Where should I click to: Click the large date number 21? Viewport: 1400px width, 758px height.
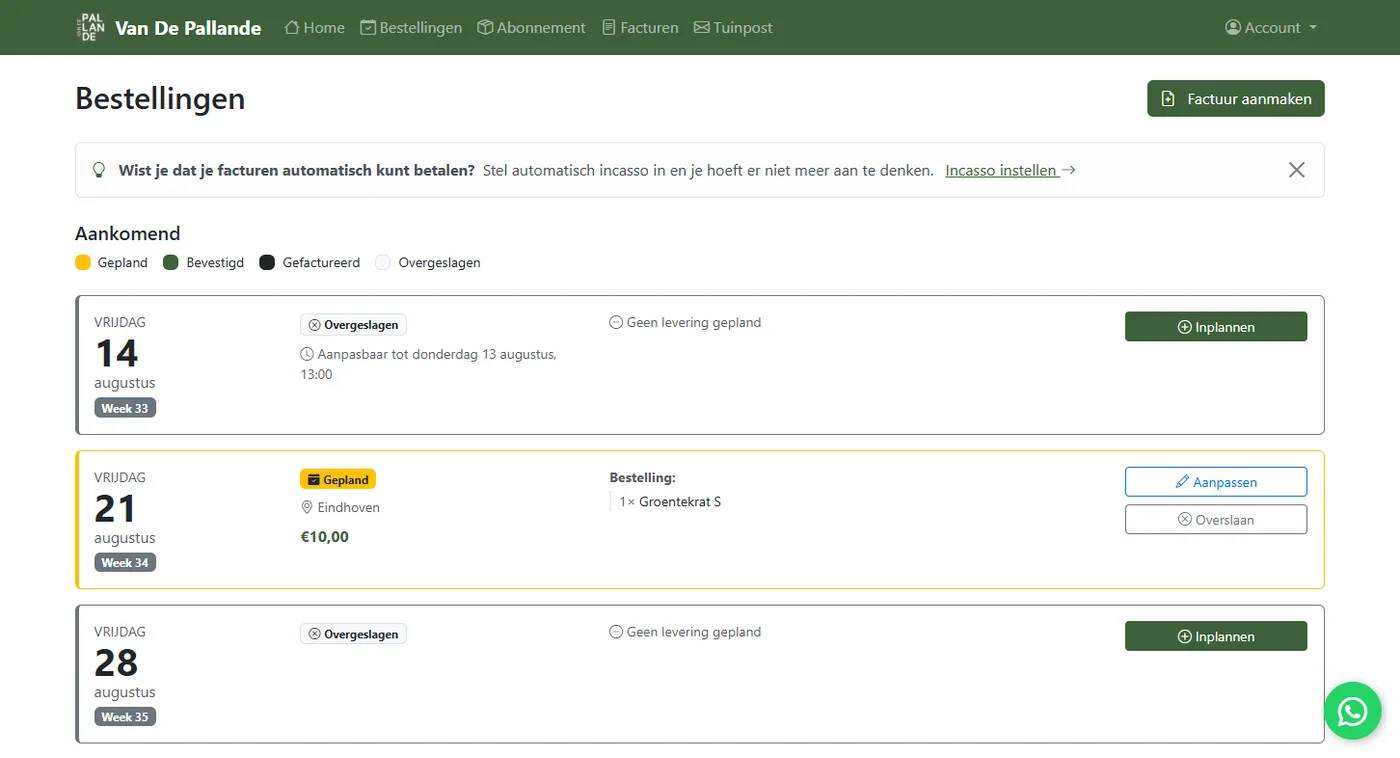(x=115, y=509)
